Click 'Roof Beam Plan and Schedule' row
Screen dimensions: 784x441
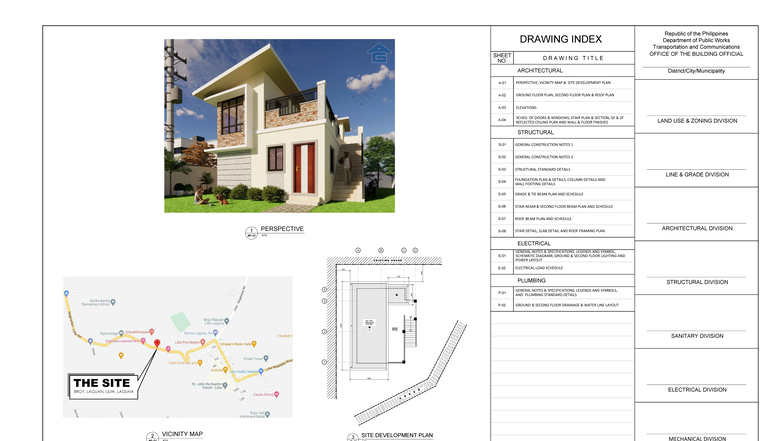point(562,218)
